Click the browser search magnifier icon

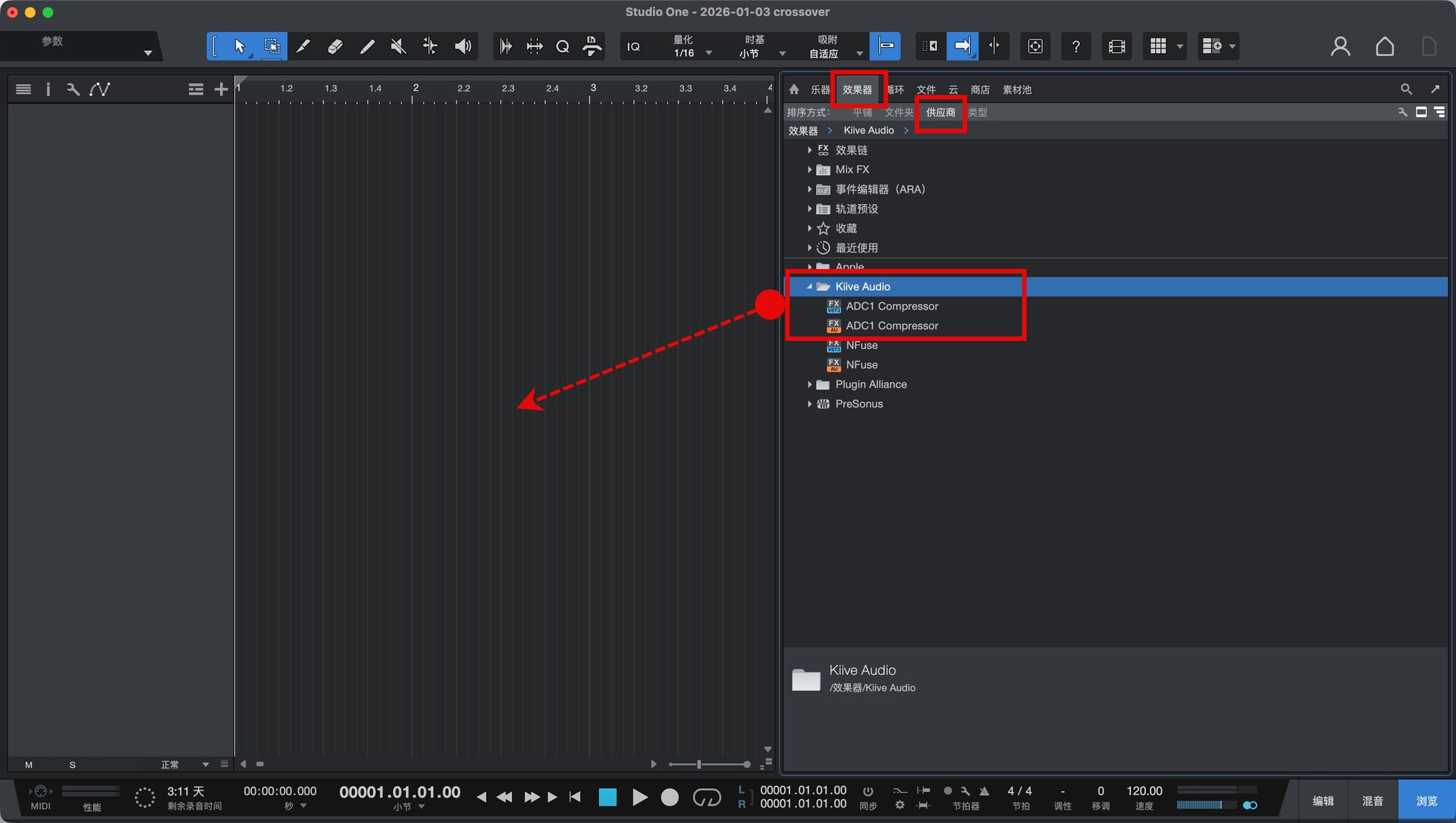1406,90
